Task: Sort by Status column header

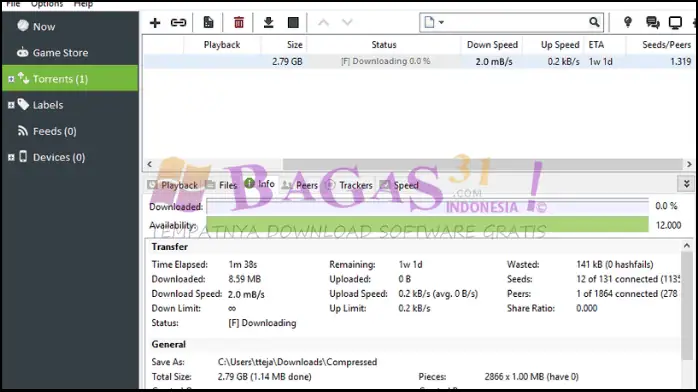Action: tap(384, 45)
